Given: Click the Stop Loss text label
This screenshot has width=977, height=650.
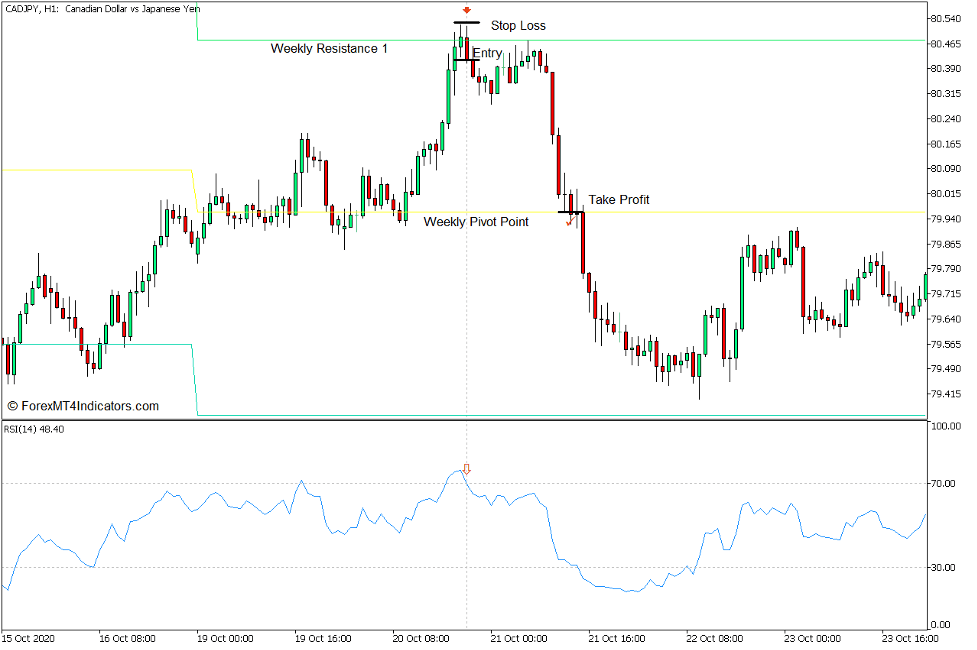Looking at the screenshot, I should (520, 25).
